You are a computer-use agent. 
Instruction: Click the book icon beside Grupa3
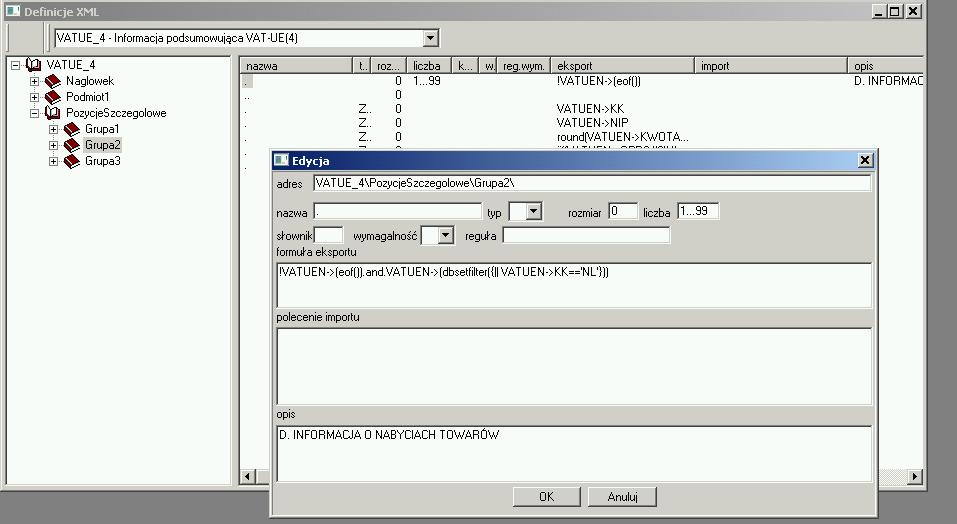click(72, 161)
